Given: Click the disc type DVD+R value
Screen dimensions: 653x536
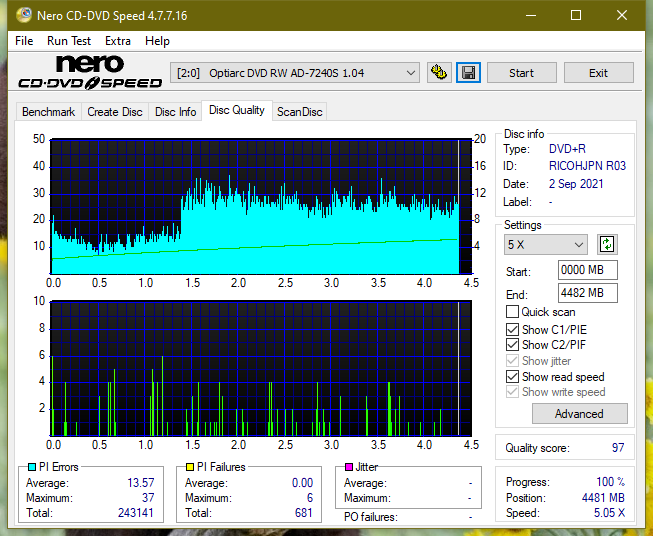Looking at the screenshot, I should [567, 149].
